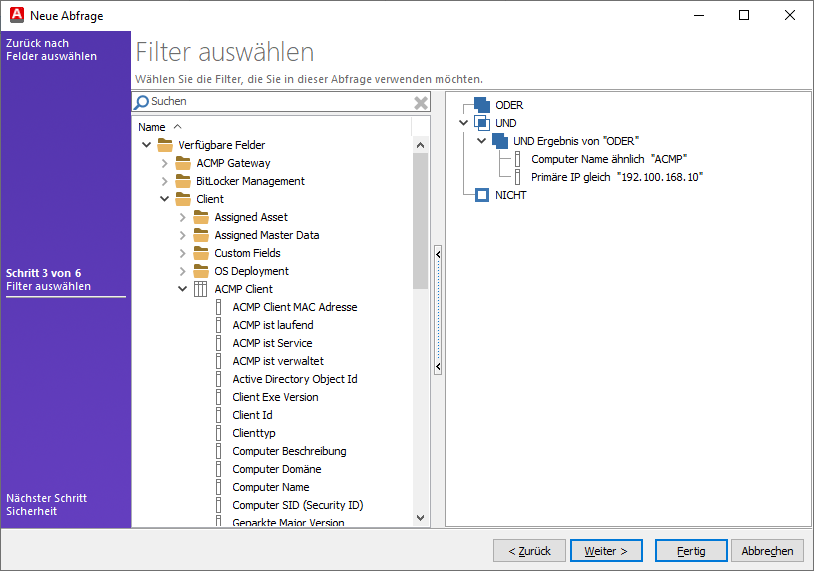Click the field icon of ACMP ist laufend
Image resolution: width=814 pixels, height=571 pixels.
point(219,325)
